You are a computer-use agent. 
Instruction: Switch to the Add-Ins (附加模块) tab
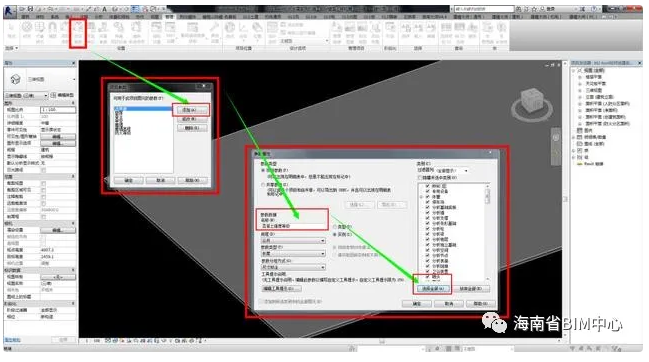(x=187, y=17)
